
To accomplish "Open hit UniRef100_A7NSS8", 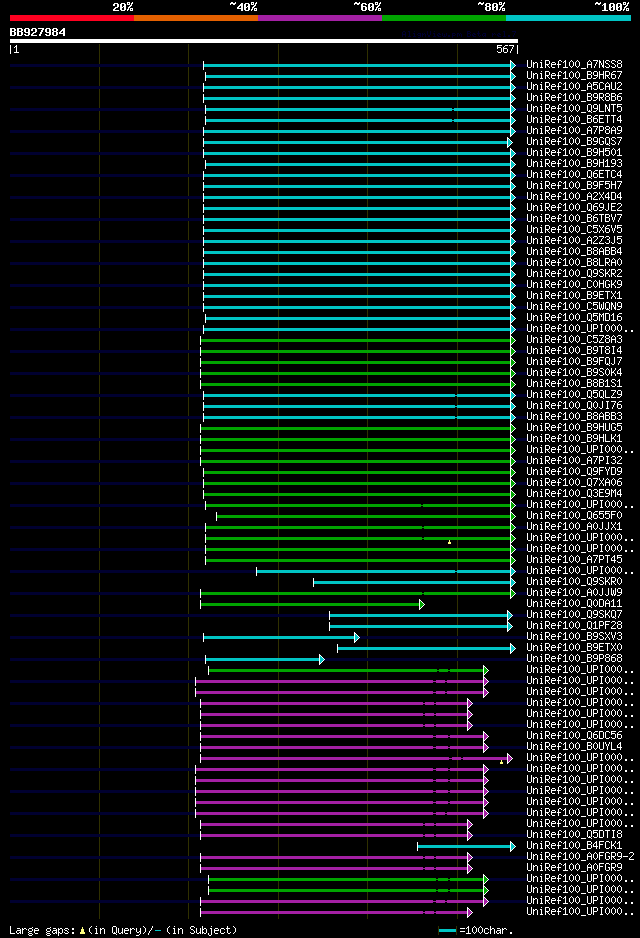I will pos(574,65).
